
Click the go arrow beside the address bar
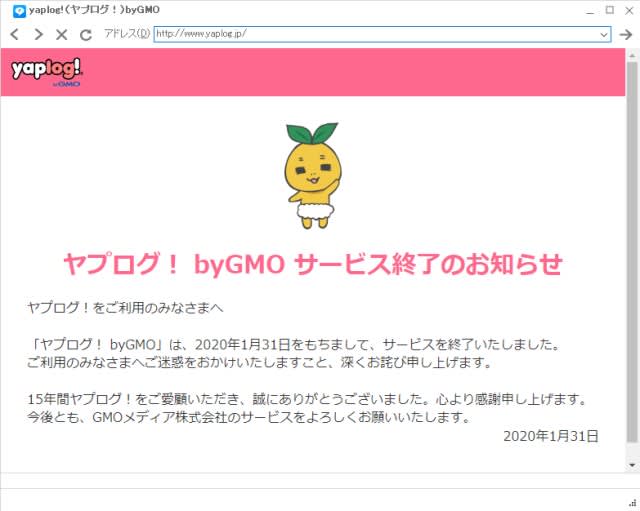pyautogui.click(x=626, y=35)
